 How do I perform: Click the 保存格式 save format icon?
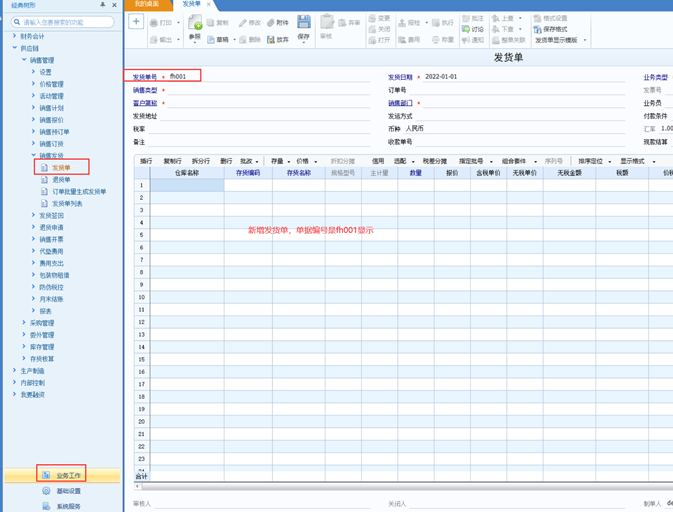point(537,29)
